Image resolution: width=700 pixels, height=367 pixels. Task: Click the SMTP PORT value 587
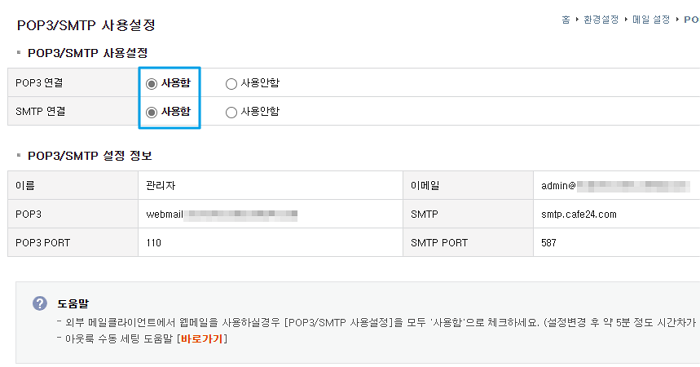pyautogui.click(x=549, y=243)
